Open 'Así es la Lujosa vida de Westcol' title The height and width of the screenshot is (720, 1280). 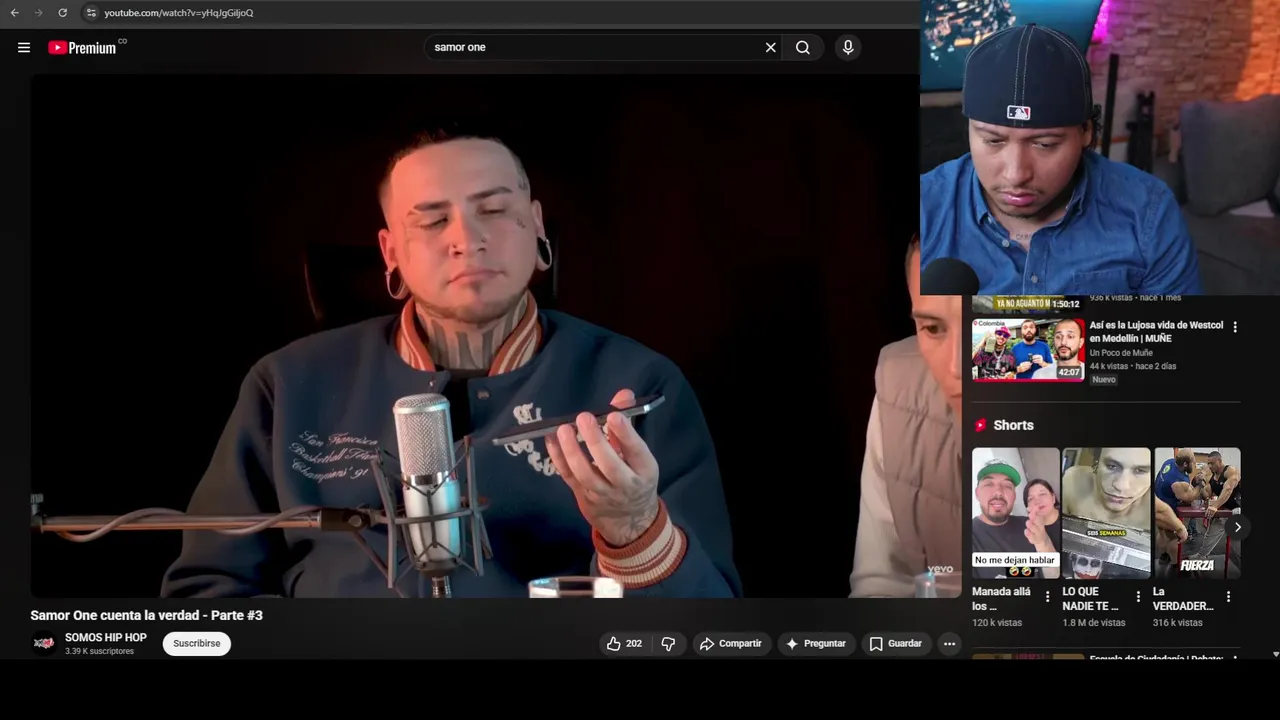tap(1156, 332)
